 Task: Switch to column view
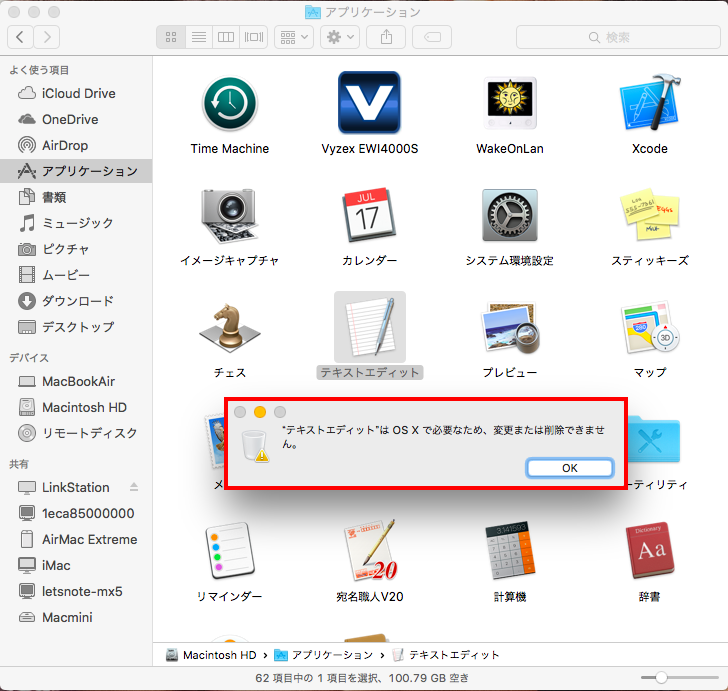226,37
